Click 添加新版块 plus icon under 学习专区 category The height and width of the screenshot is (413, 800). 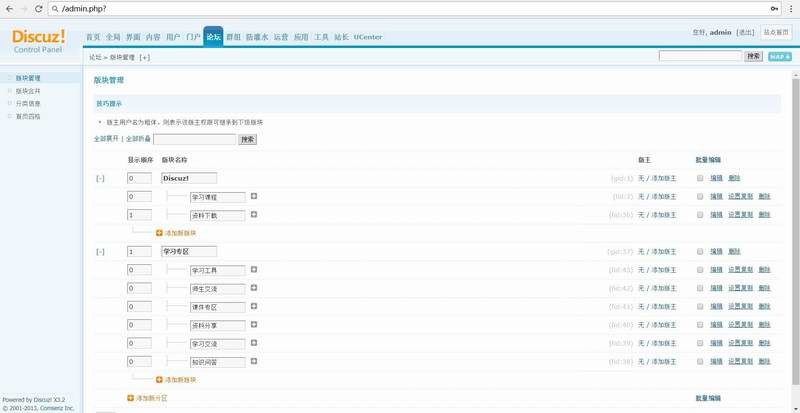(159, 380)
